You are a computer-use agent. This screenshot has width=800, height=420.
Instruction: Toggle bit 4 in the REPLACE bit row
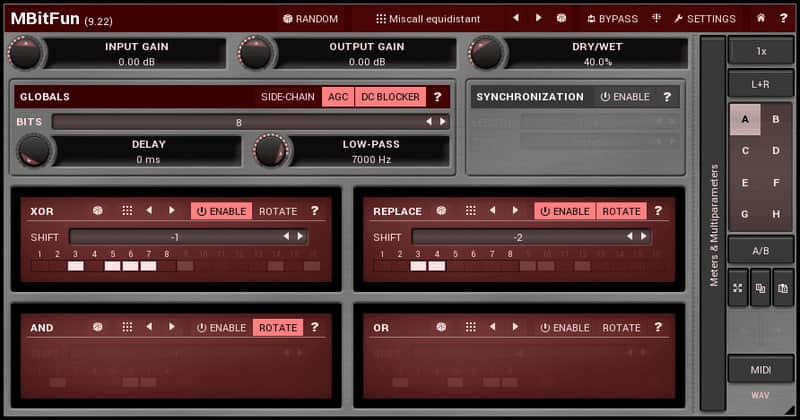437,266
